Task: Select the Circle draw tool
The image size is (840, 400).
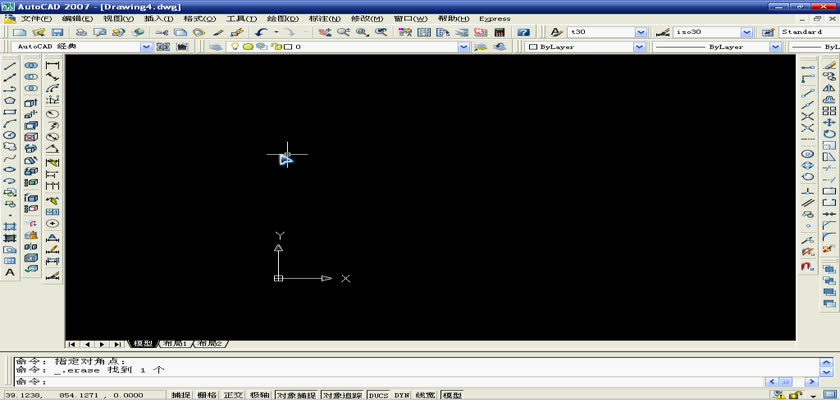Action: [x=10, y=135]
